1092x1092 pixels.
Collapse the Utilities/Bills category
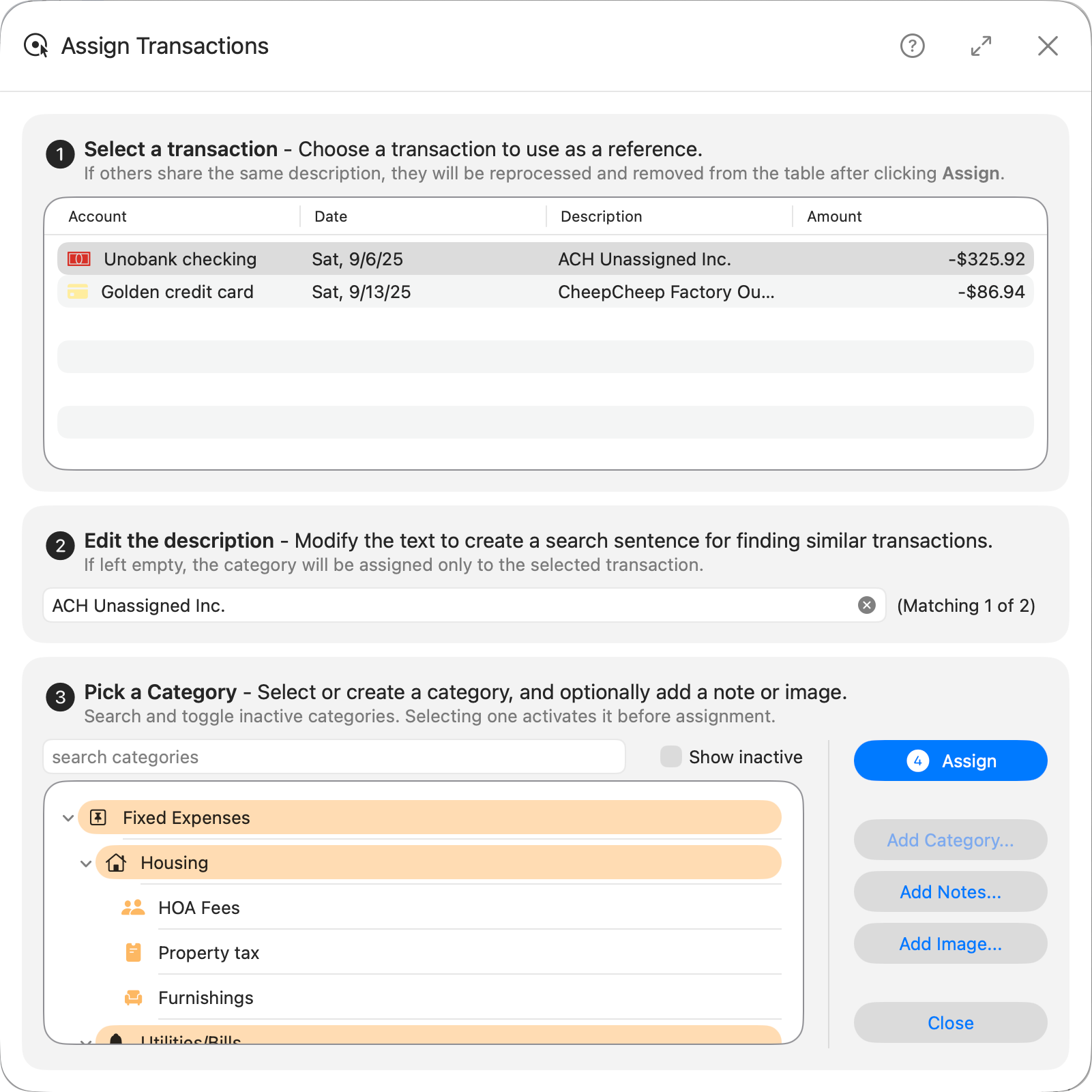coord(86,1042)
